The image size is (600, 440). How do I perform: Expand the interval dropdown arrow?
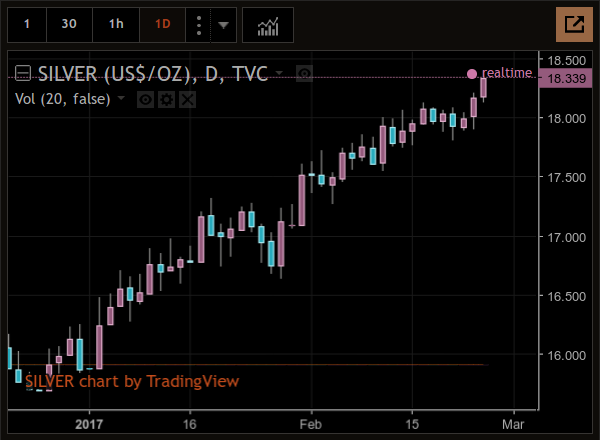pos(223,25)
